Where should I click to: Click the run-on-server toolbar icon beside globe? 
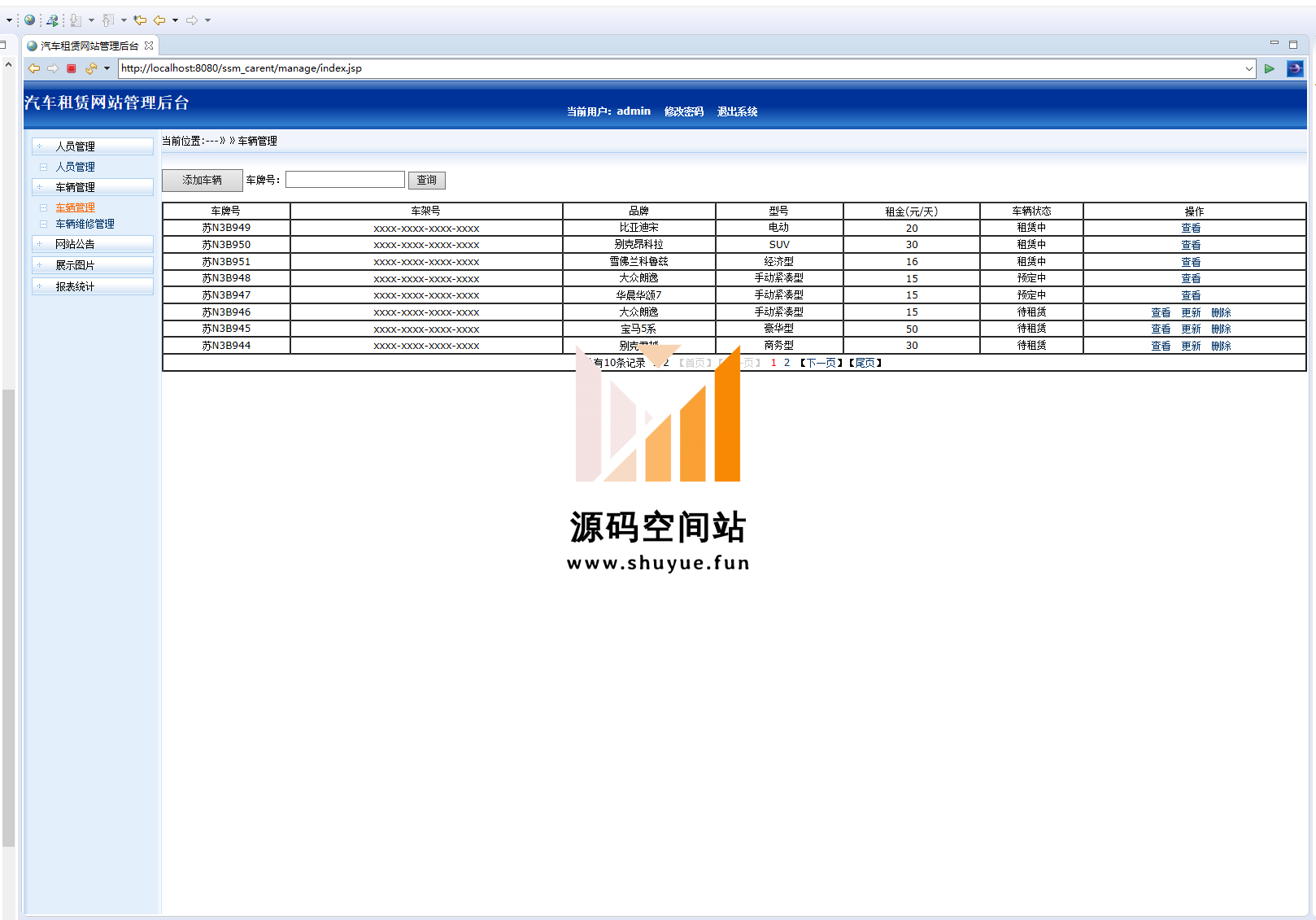(52, 20)
